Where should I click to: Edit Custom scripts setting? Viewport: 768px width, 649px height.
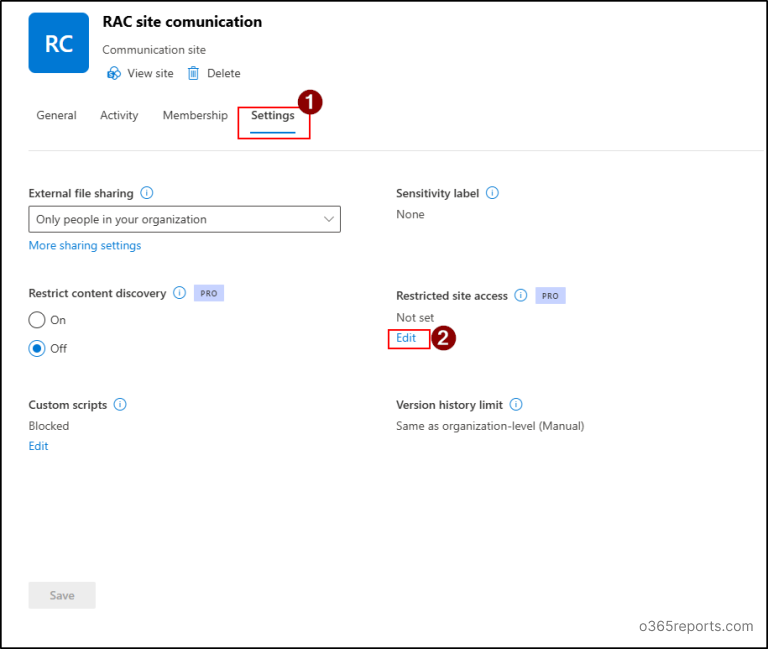[x=38, y=446]
